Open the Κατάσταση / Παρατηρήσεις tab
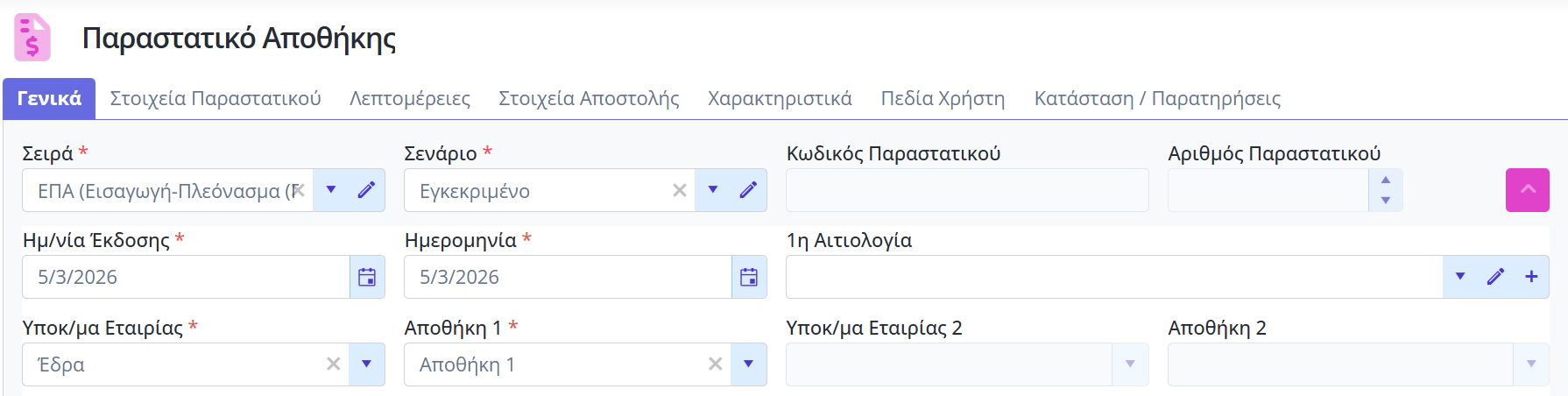Viewport: 1568px width, 396px height. tap(1157, 98)
